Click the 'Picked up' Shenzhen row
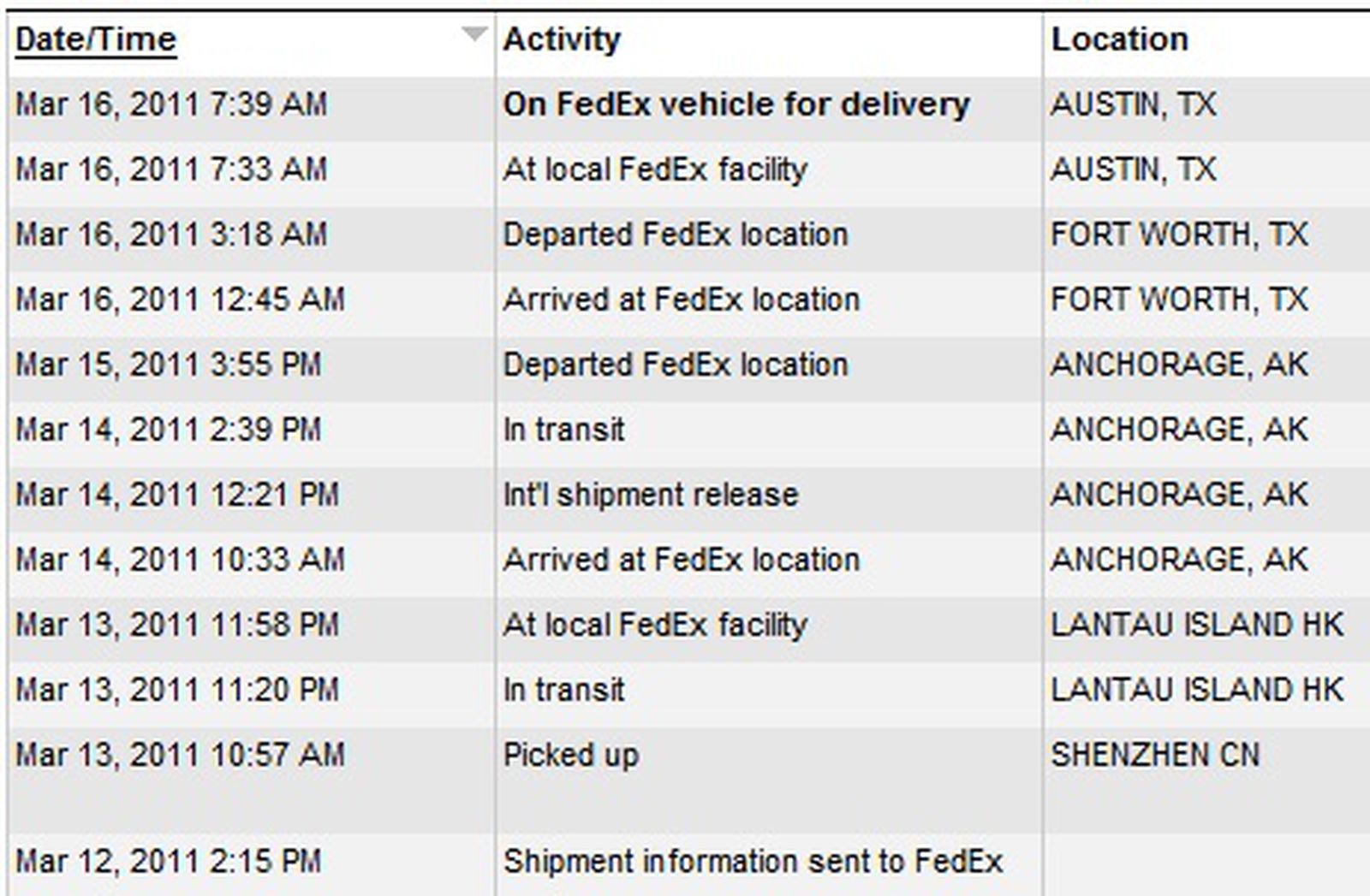 (x=571, y=755)
